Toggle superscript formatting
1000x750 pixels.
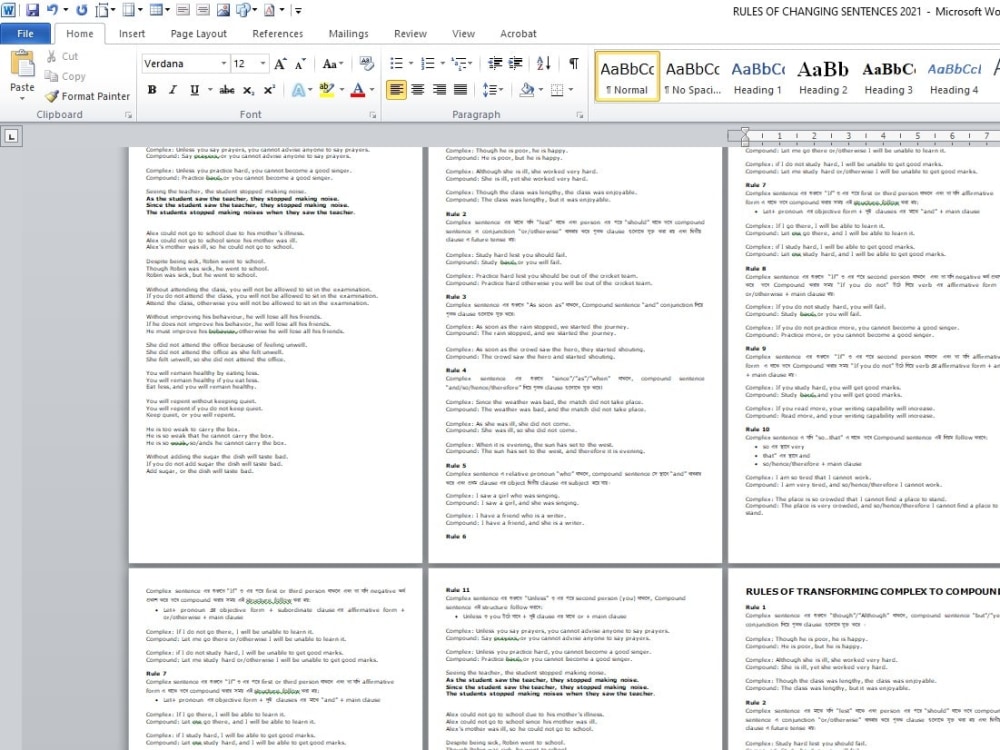pos(269,91)
